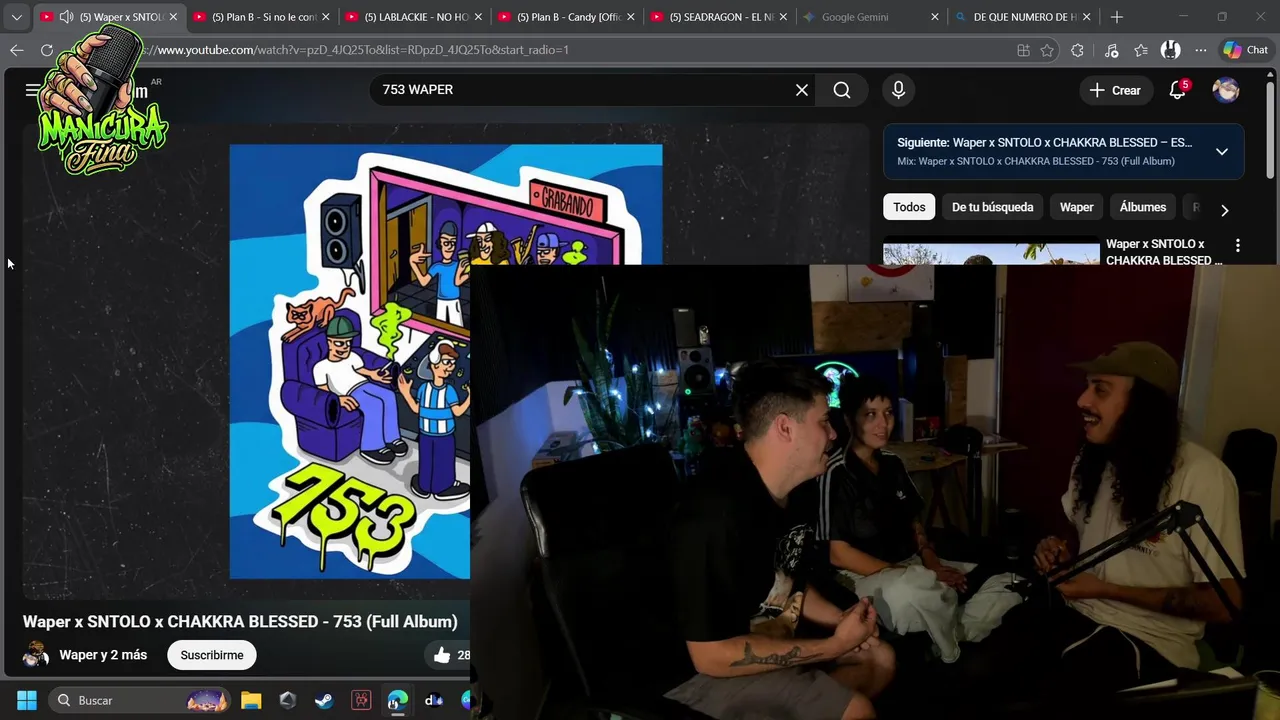Open the Unity Hub taskbar icon
Viewport: 1280px width, 720px height.
coord(288,700)
